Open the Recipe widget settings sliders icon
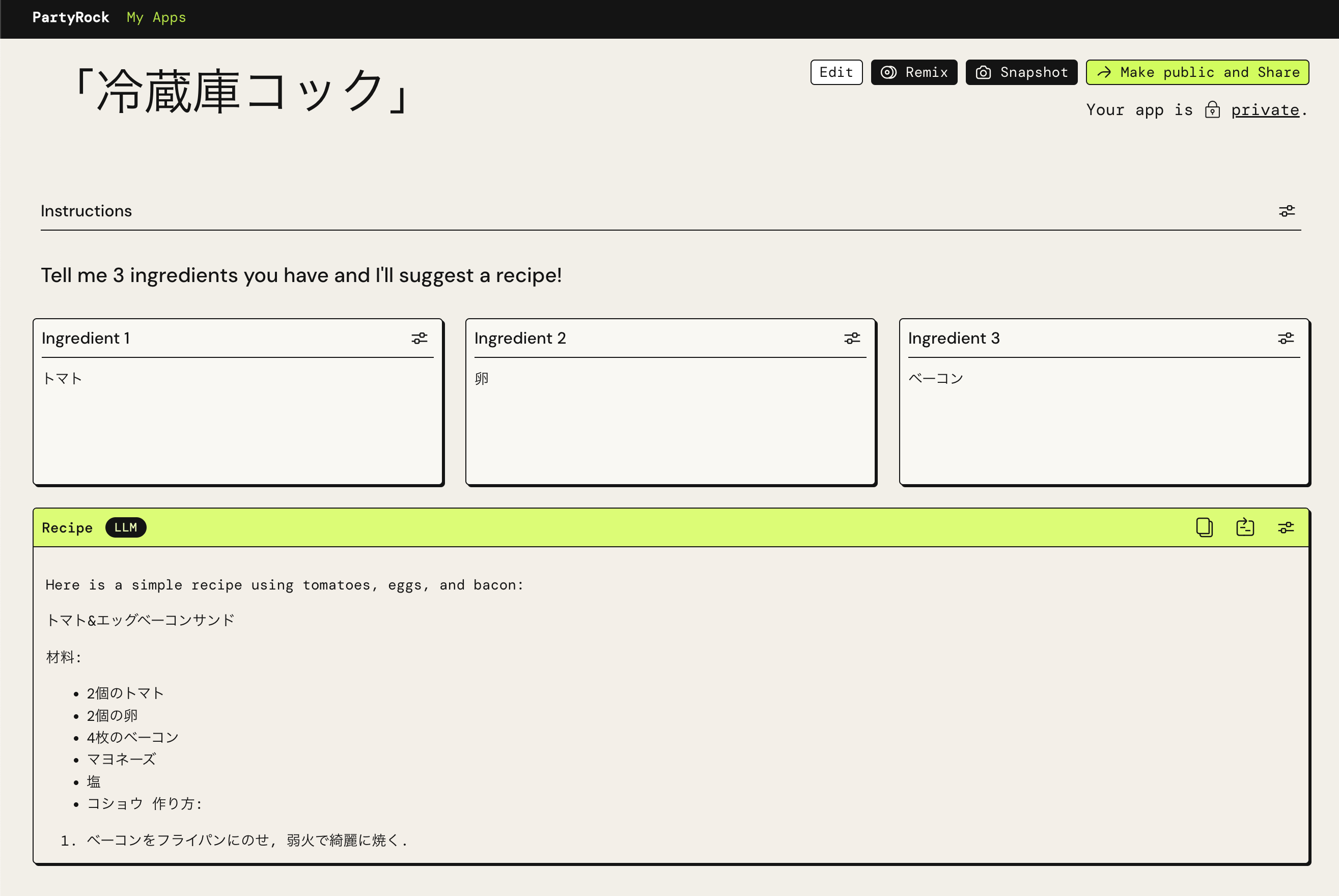The width and height of the screenshot is (1339, 896). tap(1286, 527)
